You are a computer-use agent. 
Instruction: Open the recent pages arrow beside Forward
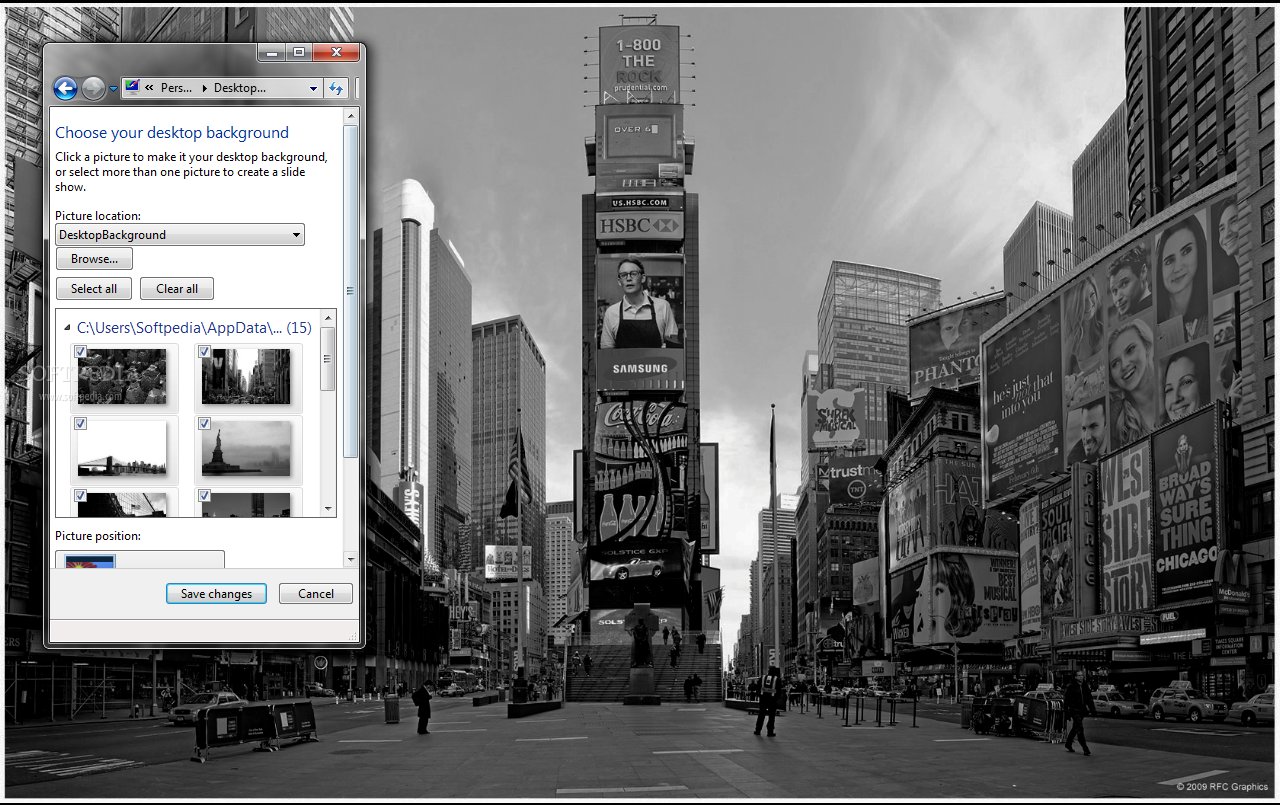pos(113,89)
